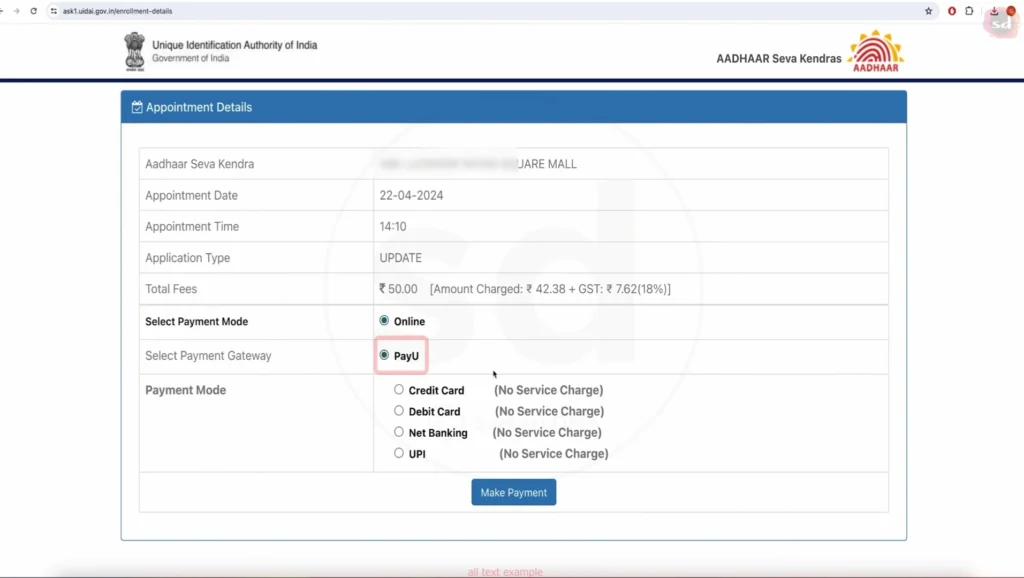
Task: Click the Government of India emblem
Action: point(134,51)
